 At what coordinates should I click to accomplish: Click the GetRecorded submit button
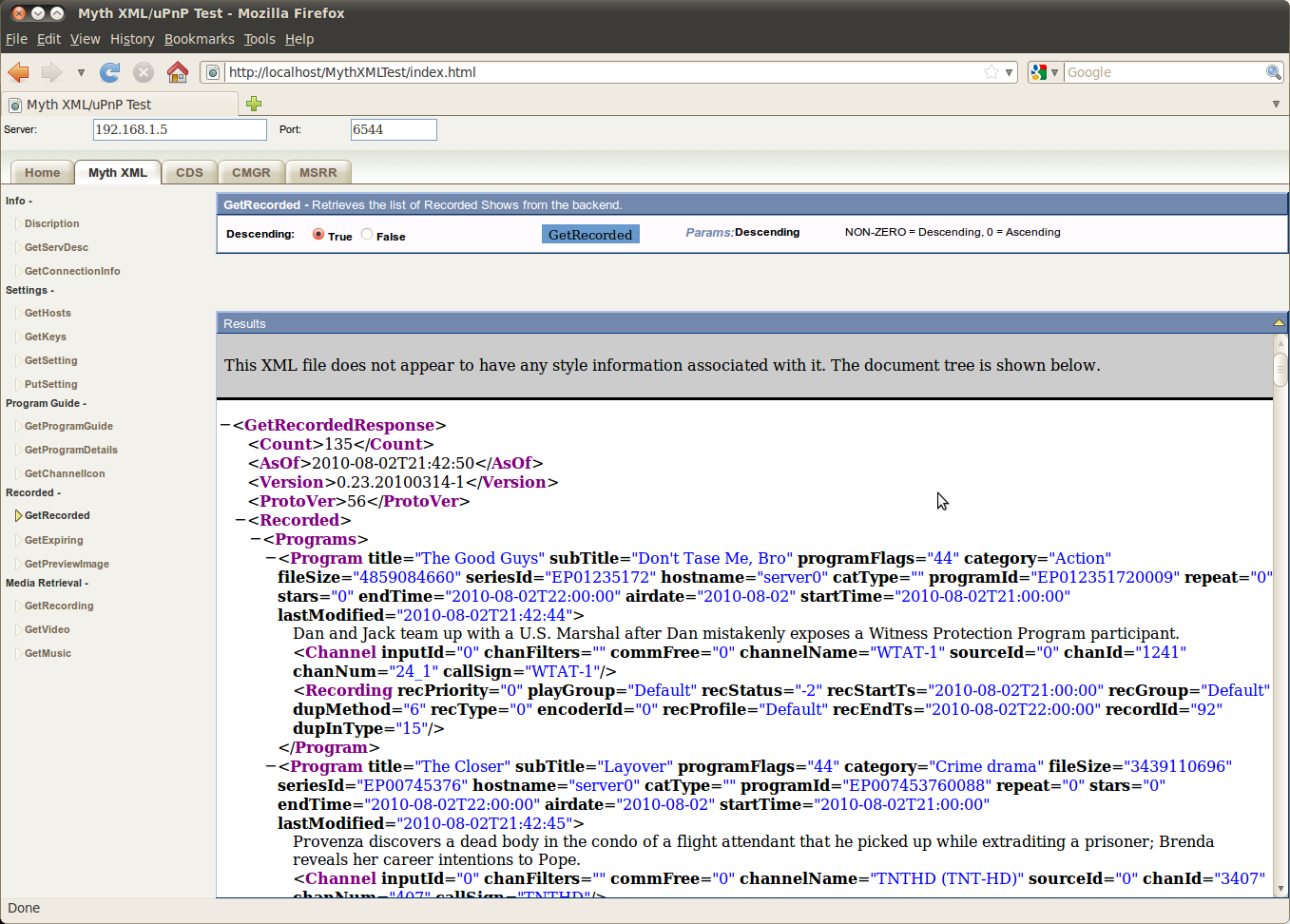click(x=590, y=234)
